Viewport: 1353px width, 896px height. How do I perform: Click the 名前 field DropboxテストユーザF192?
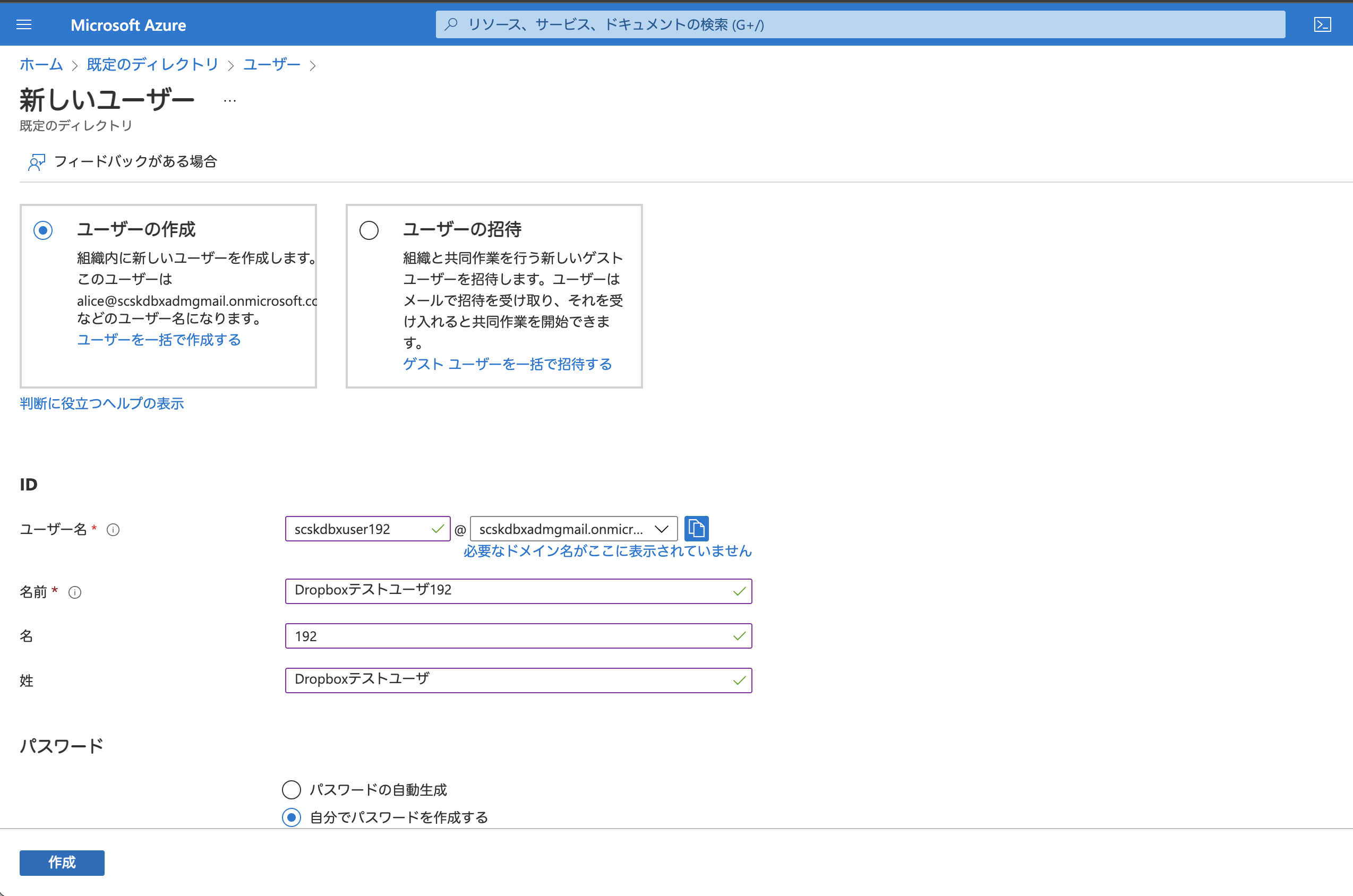(518, 591)
